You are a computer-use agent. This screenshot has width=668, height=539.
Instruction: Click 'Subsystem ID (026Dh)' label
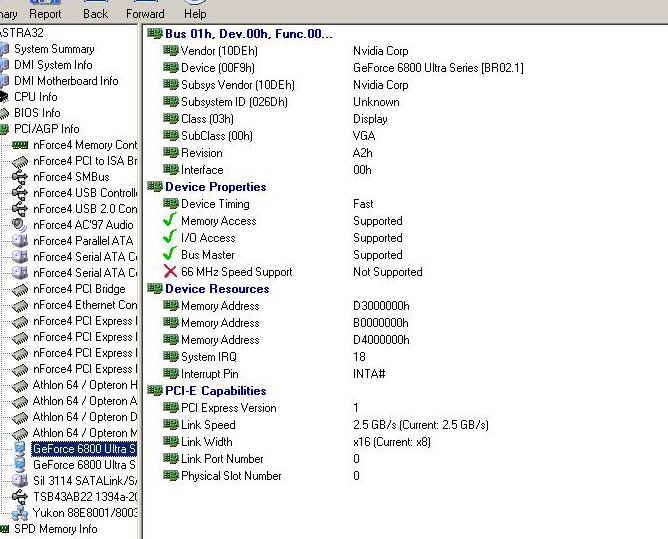click(234, 102)
